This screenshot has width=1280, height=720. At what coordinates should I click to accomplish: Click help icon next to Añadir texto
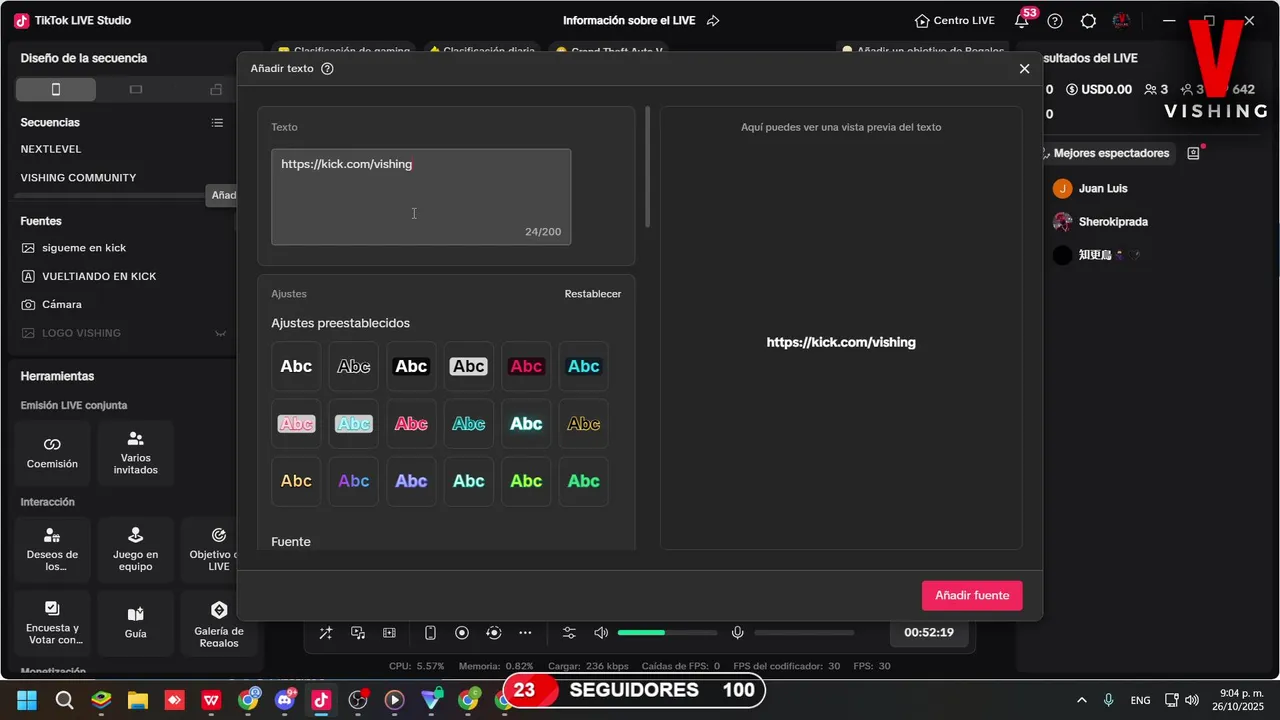(327, 69)
